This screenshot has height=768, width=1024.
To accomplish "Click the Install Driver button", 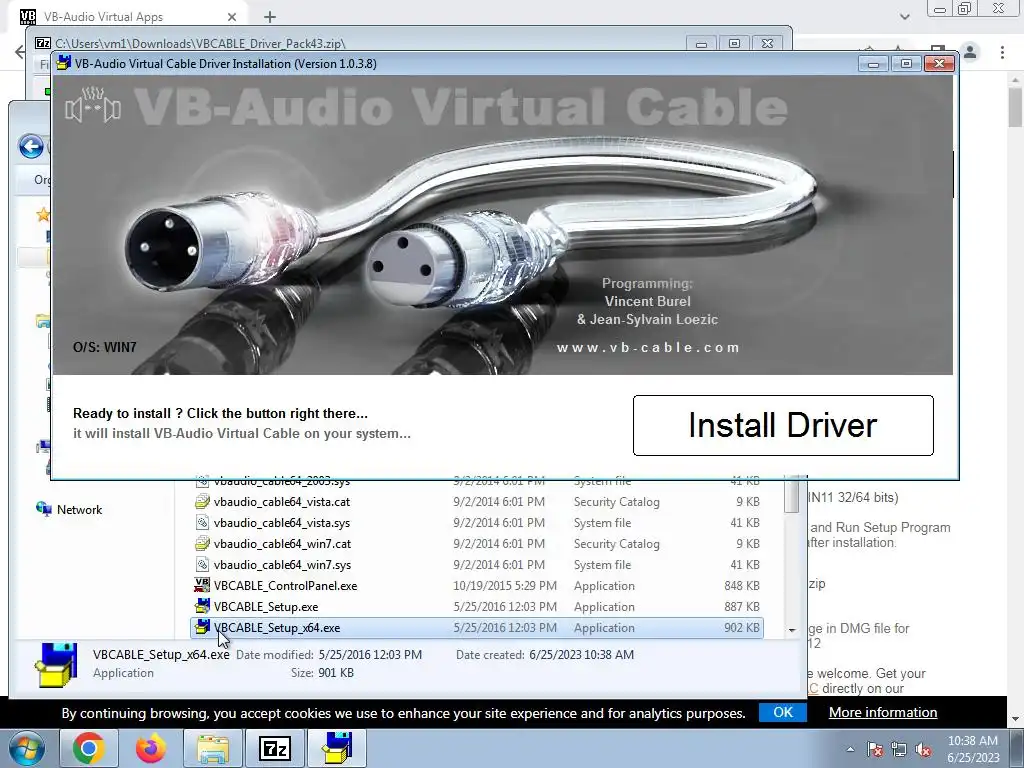I will pyautogui.click(x=783, y=425).
